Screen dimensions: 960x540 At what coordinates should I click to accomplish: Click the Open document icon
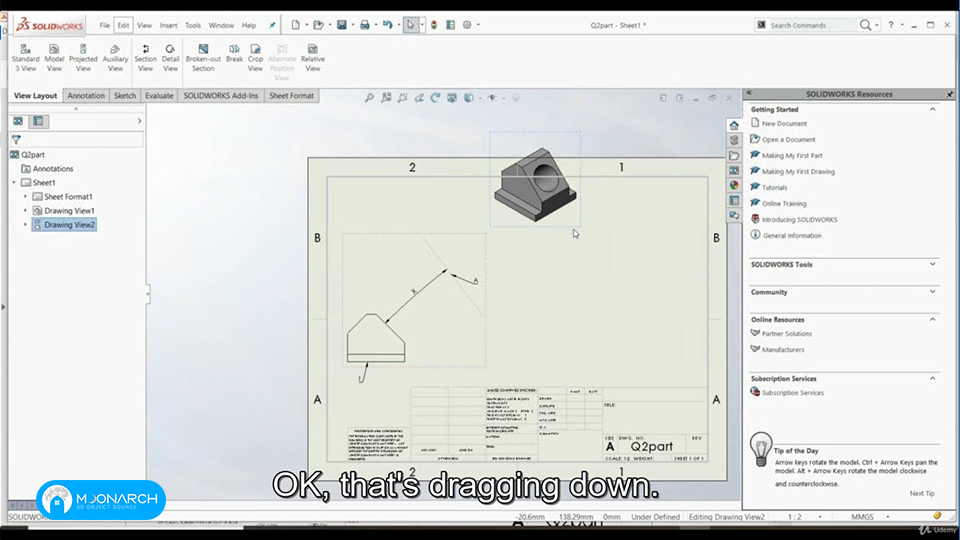[318, 25]
